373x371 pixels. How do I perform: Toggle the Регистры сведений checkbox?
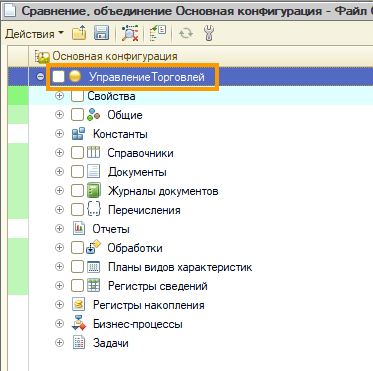point(77,286)
